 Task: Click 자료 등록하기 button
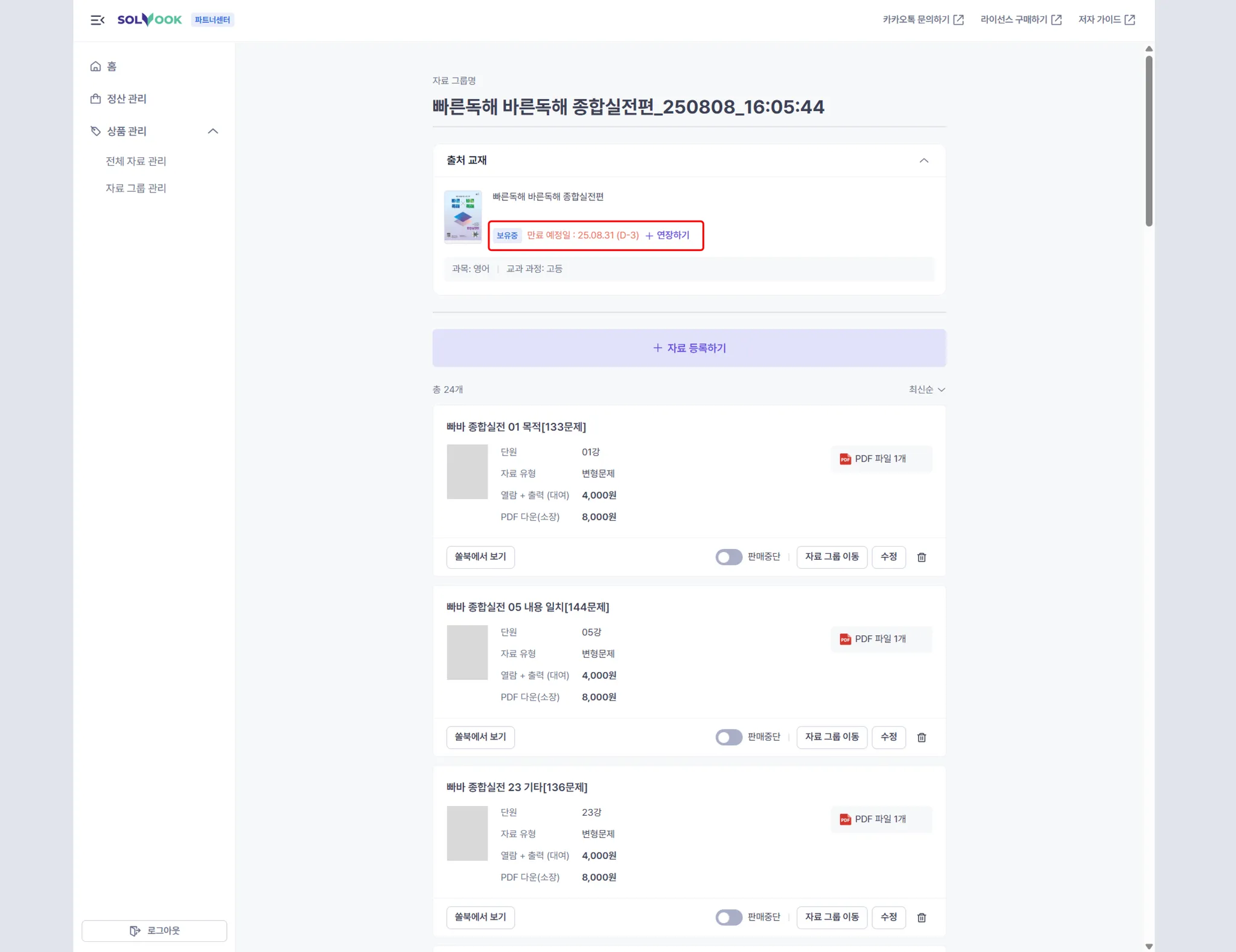(x=689, y=348)
